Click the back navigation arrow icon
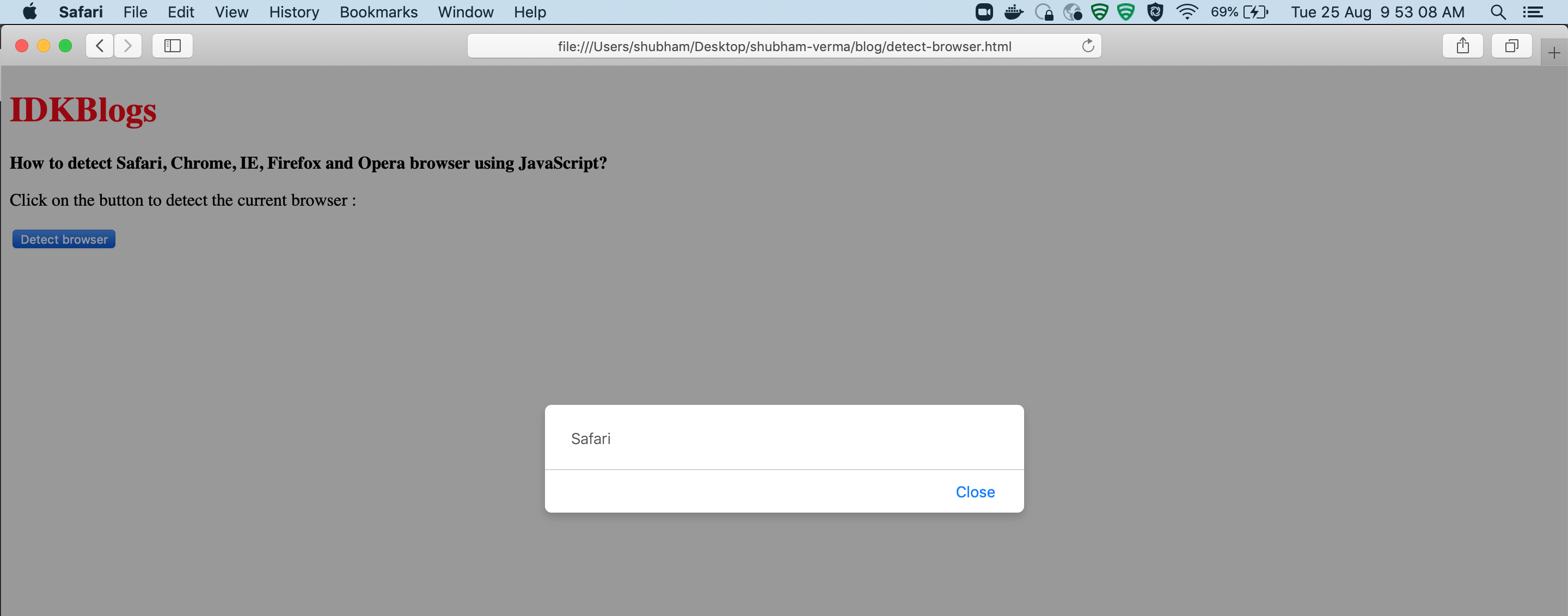 tap(99, 46)
